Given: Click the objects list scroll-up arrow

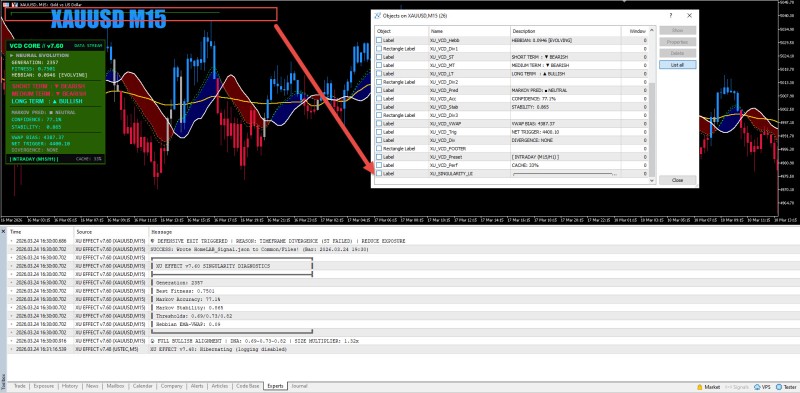Looking at the screenshot, I should click(652, 30).
